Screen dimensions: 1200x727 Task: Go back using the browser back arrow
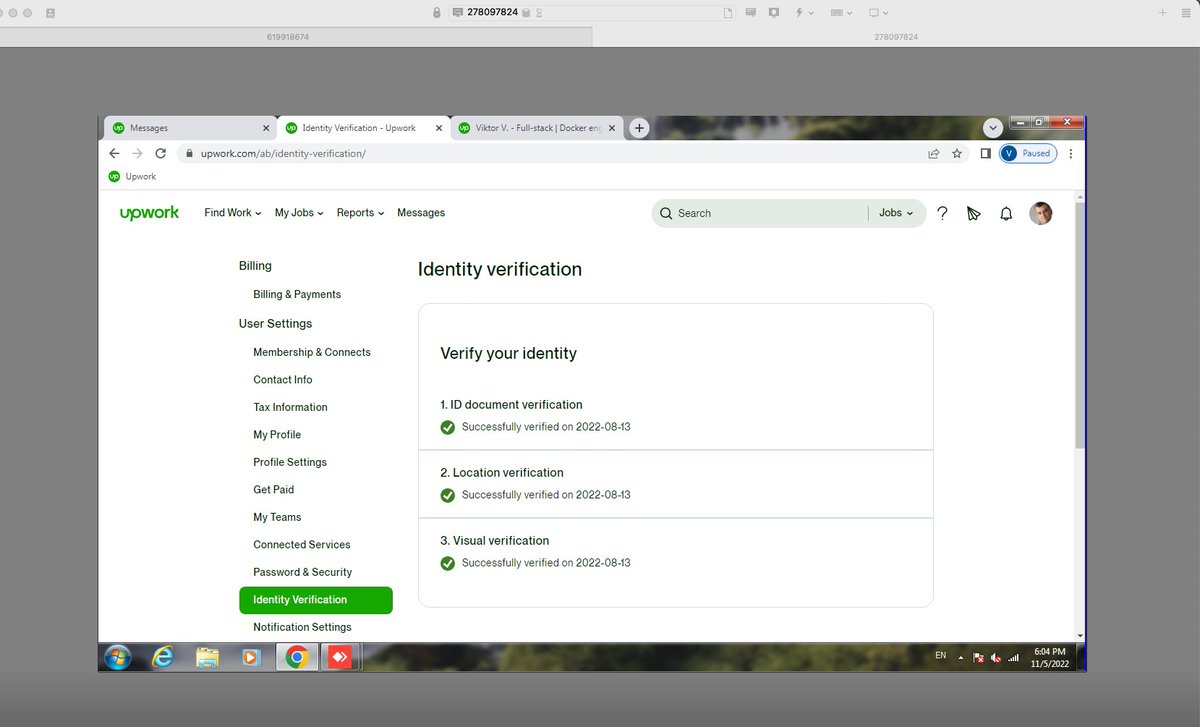point(114,154)
